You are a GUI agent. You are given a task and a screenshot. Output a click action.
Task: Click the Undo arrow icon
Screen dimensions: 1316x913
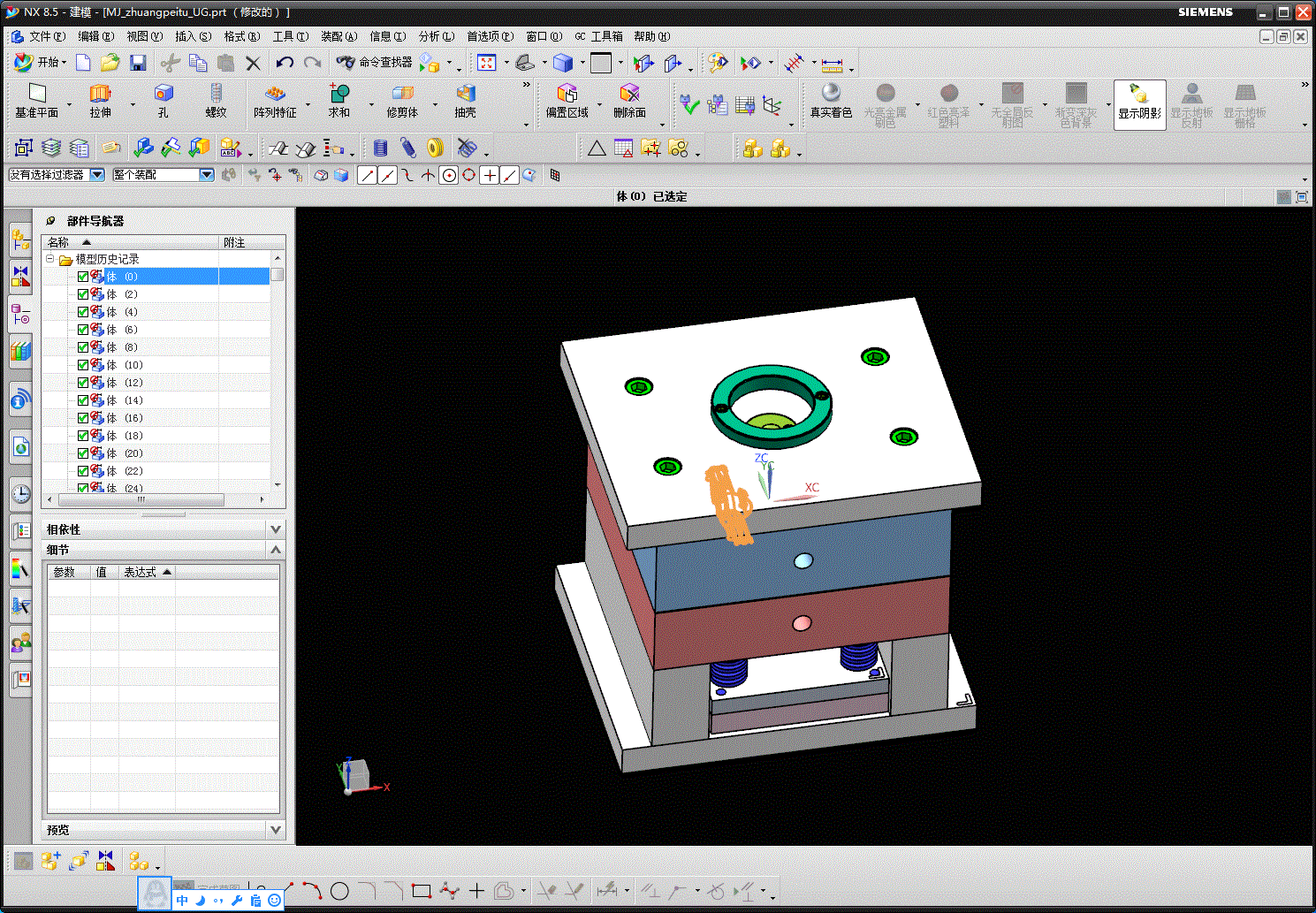point(284,63)
